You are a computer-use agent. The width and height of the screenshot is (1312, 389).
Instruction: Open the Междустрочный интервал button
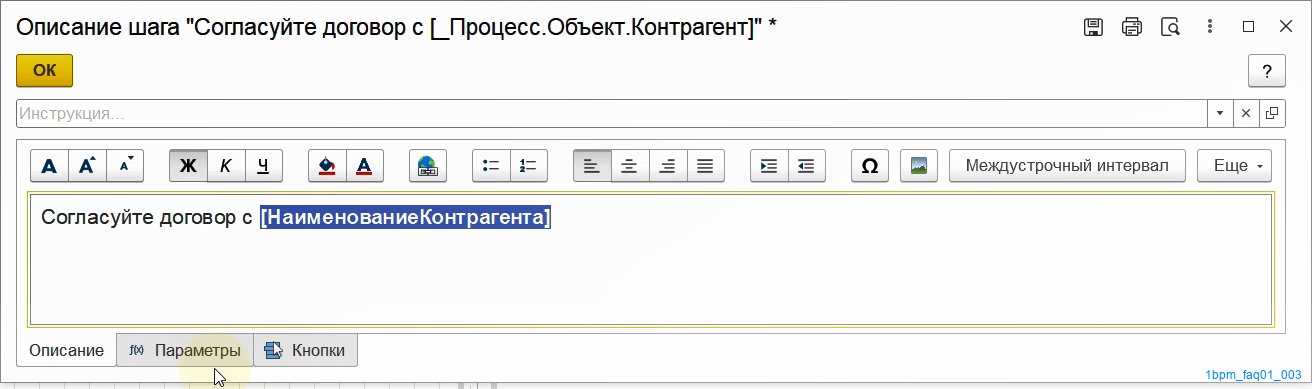[x=1067, y=166]
